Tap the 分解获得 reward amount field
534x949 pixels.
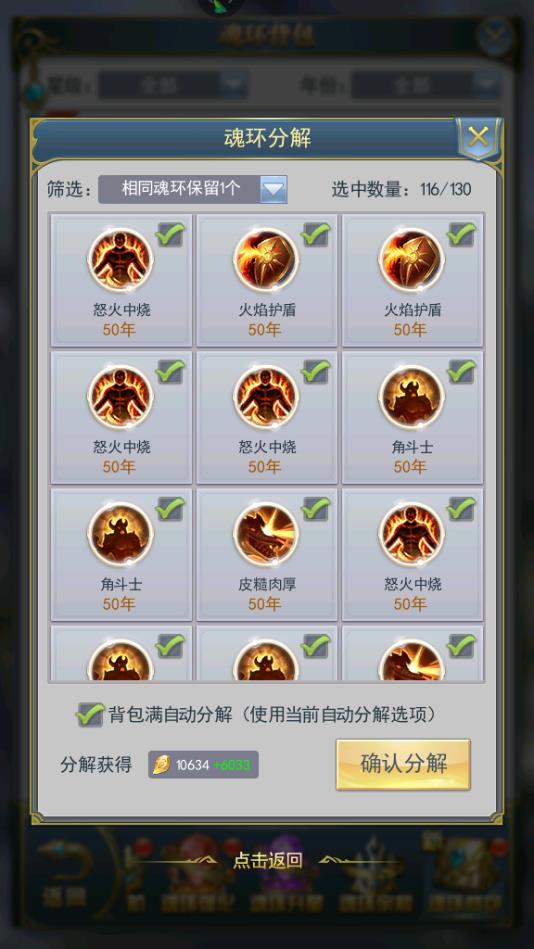pos(203,765)
